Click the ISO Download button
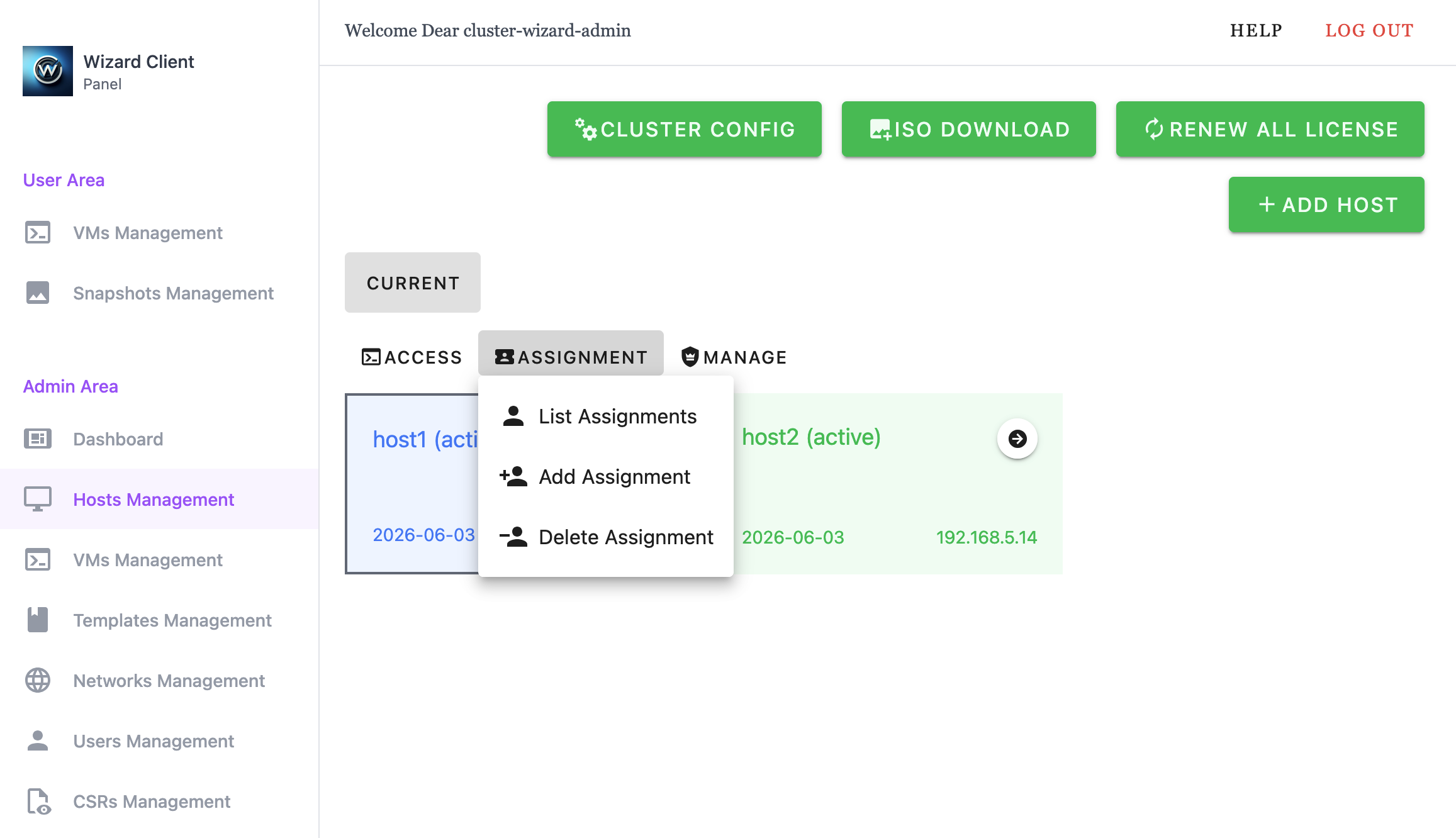The image size is (1456, 838). pyautogui.click(x=968, y=129)
